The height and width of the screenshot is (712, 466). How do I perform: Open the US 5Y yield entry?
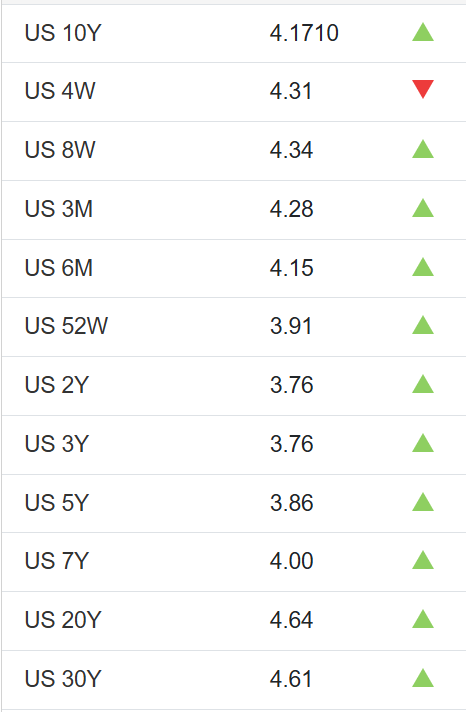[57, 503]
